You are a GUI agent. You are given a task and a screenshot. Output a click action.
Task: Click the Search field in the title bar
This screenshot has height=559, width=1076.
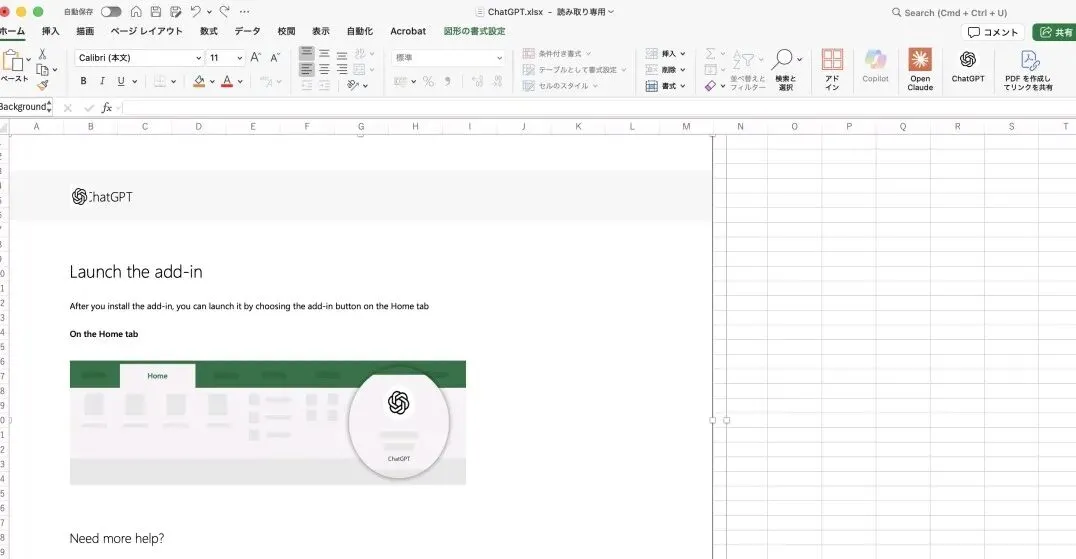click(x=949, y=12)
